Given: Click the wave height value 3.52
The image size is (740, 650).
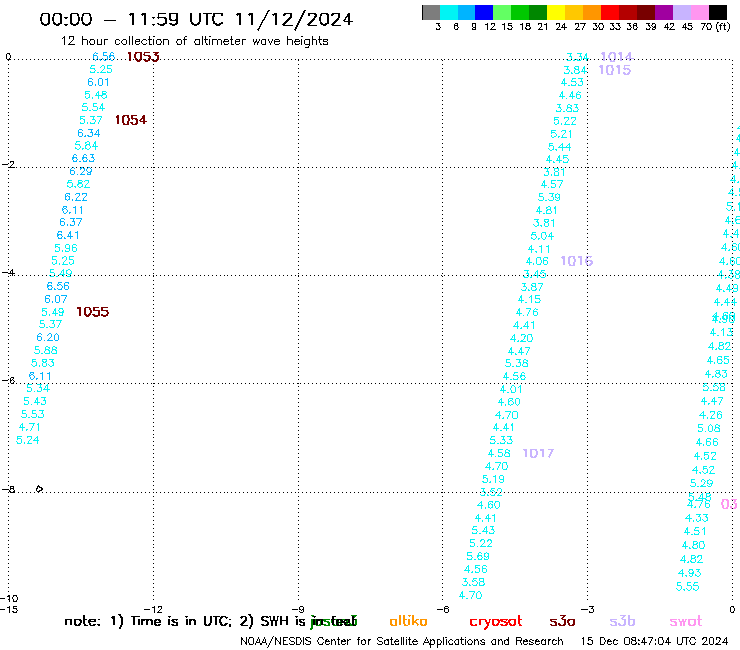Looking at the screenshot, I should 491,492.
